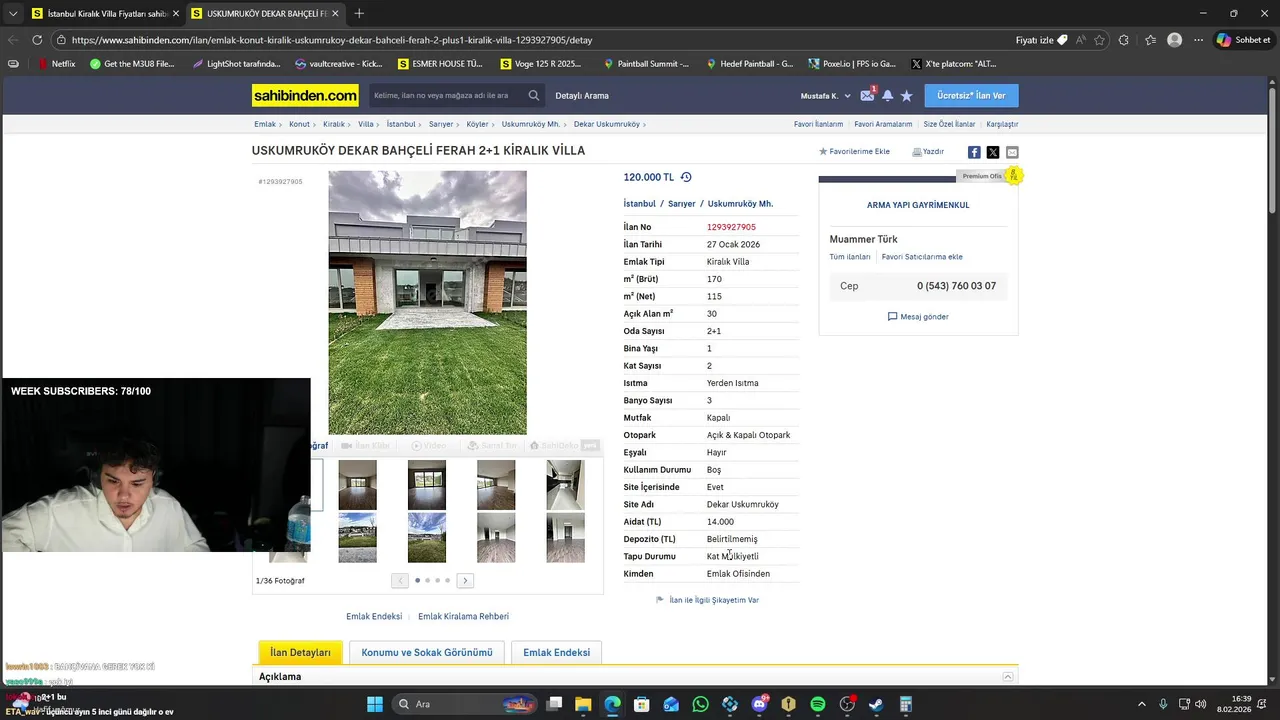Open Mustafa K. account dropdown
This screenshot has height=720, width=1280.
pyautogui.click(x=826, y=96)
